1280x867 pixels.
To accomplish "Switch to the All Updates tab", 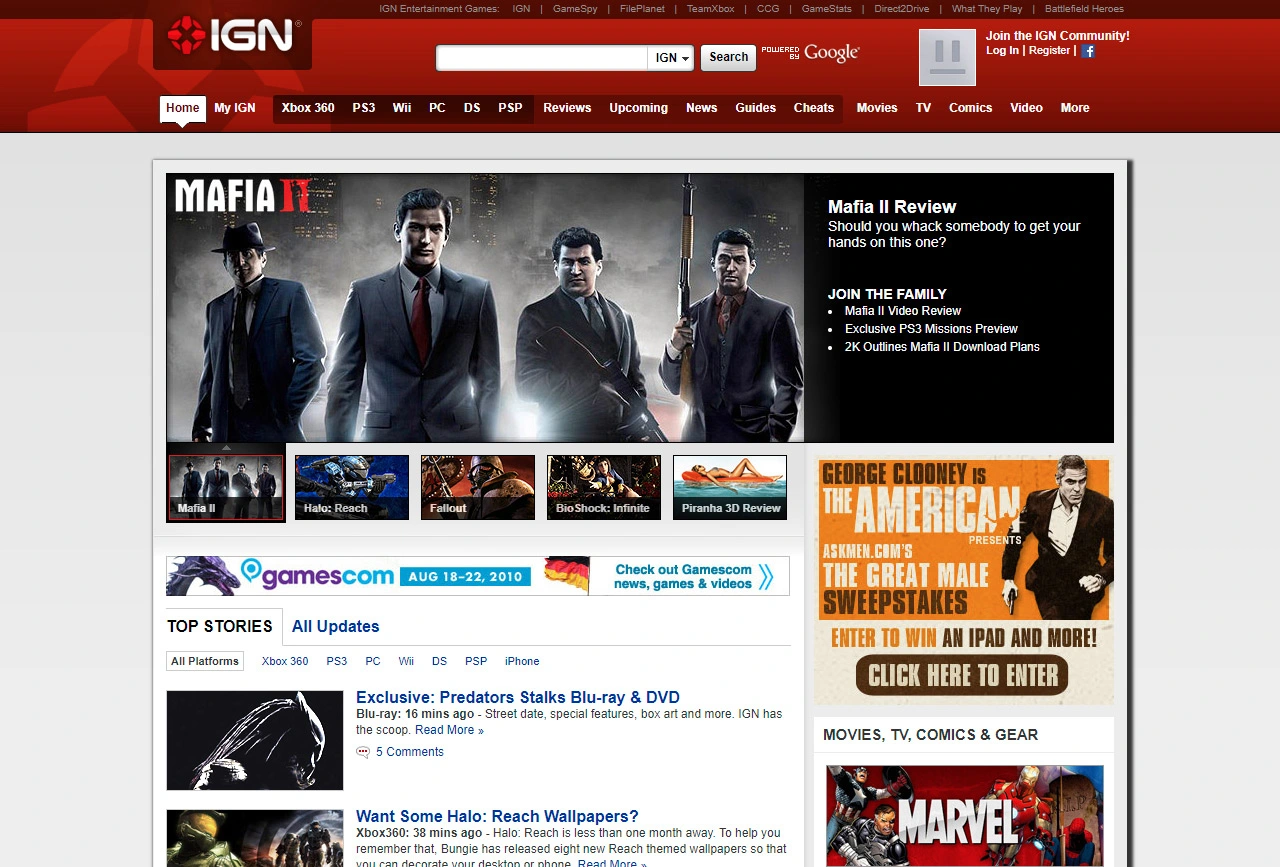I will [x=335, y=627].
